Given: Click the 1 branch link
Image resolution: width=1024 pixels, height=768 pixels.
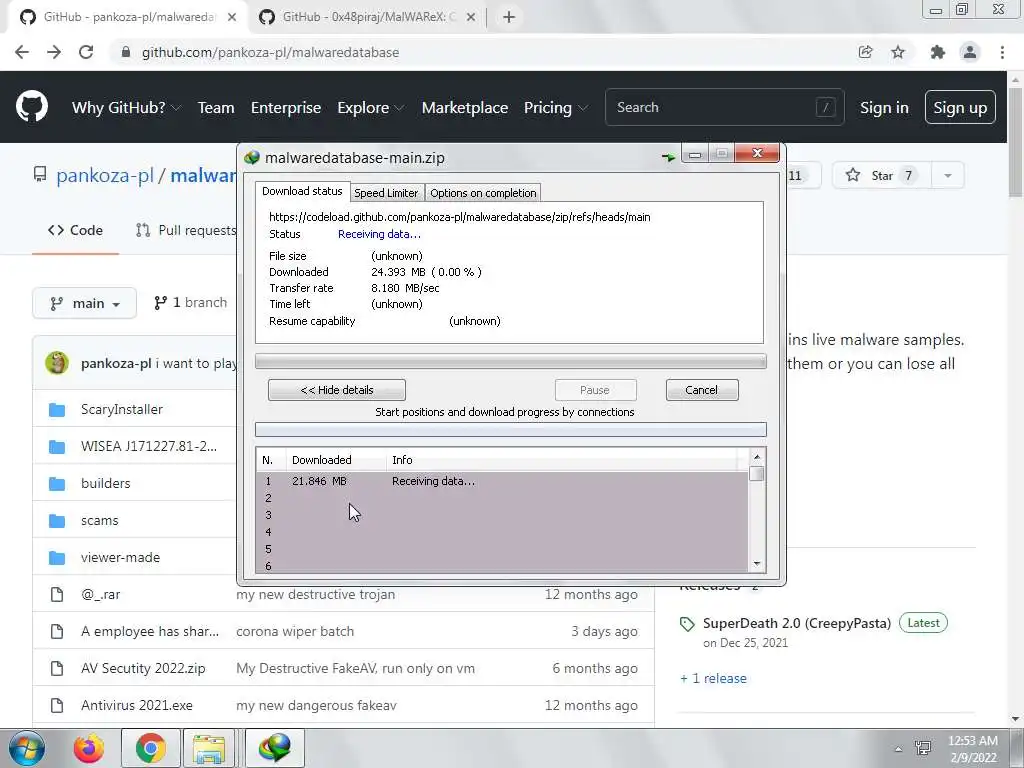Looking at the screenshot, I should tap(191, 302).
